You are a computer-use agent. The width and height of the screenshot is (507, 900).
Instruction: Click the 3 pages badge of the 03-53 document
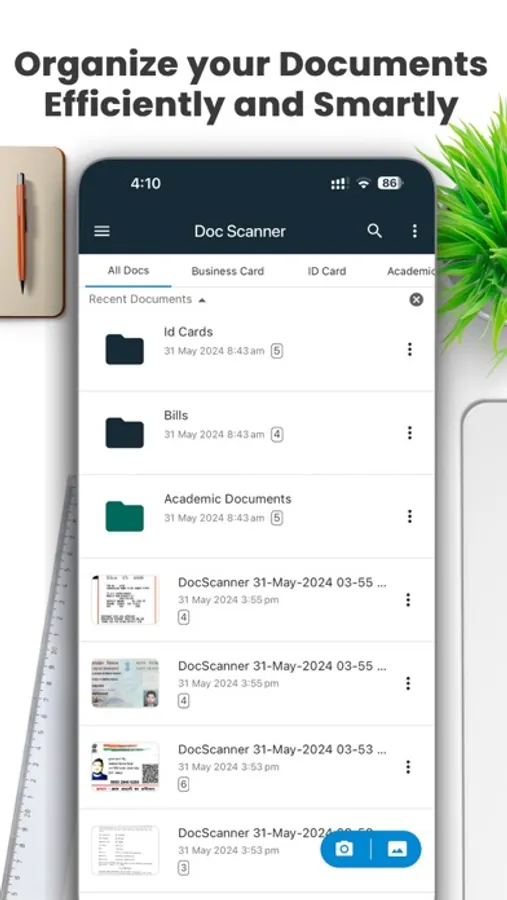(x=183, y=868)
